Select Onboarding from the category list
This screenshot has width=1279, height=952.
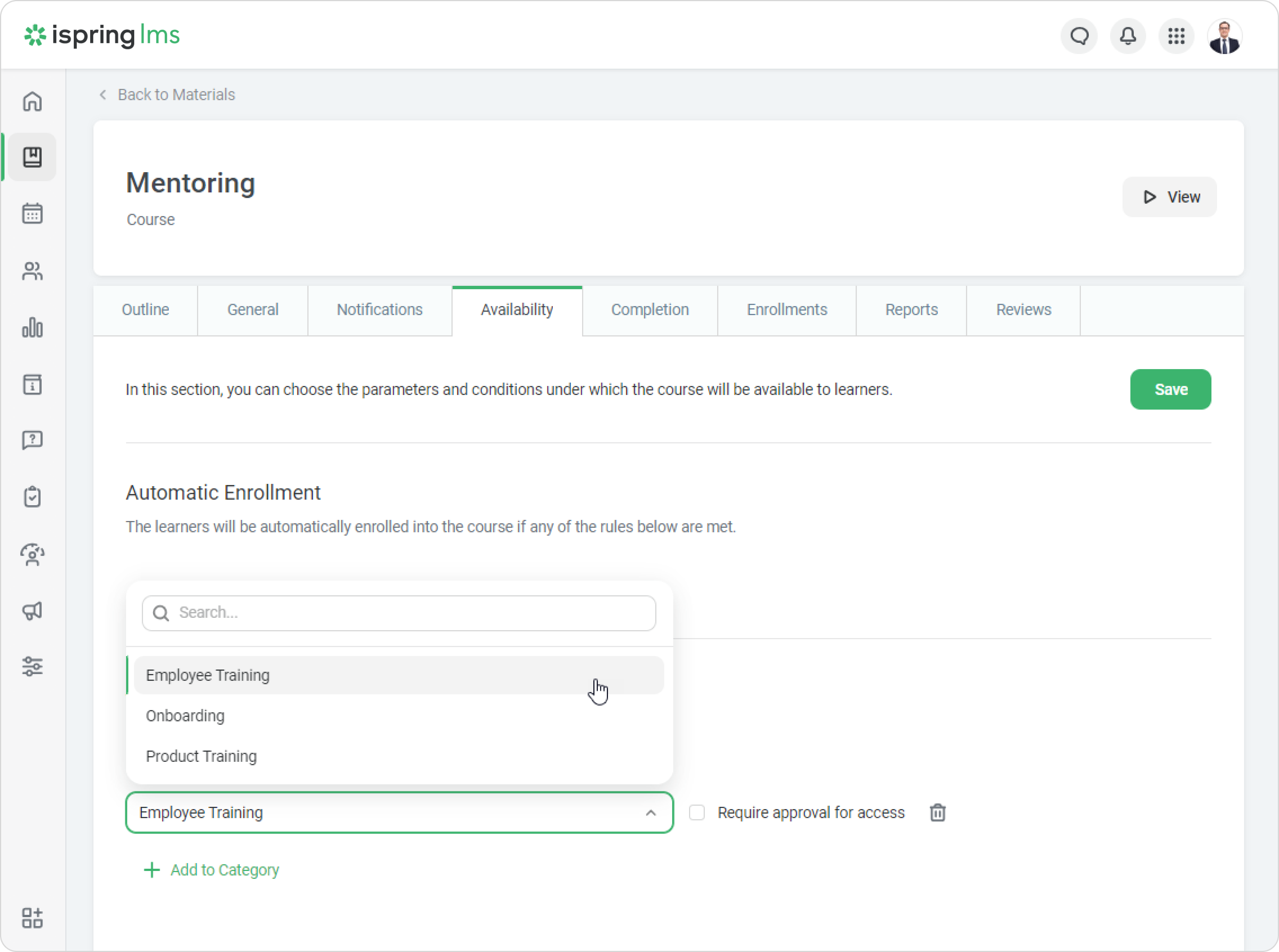(185, 716)
